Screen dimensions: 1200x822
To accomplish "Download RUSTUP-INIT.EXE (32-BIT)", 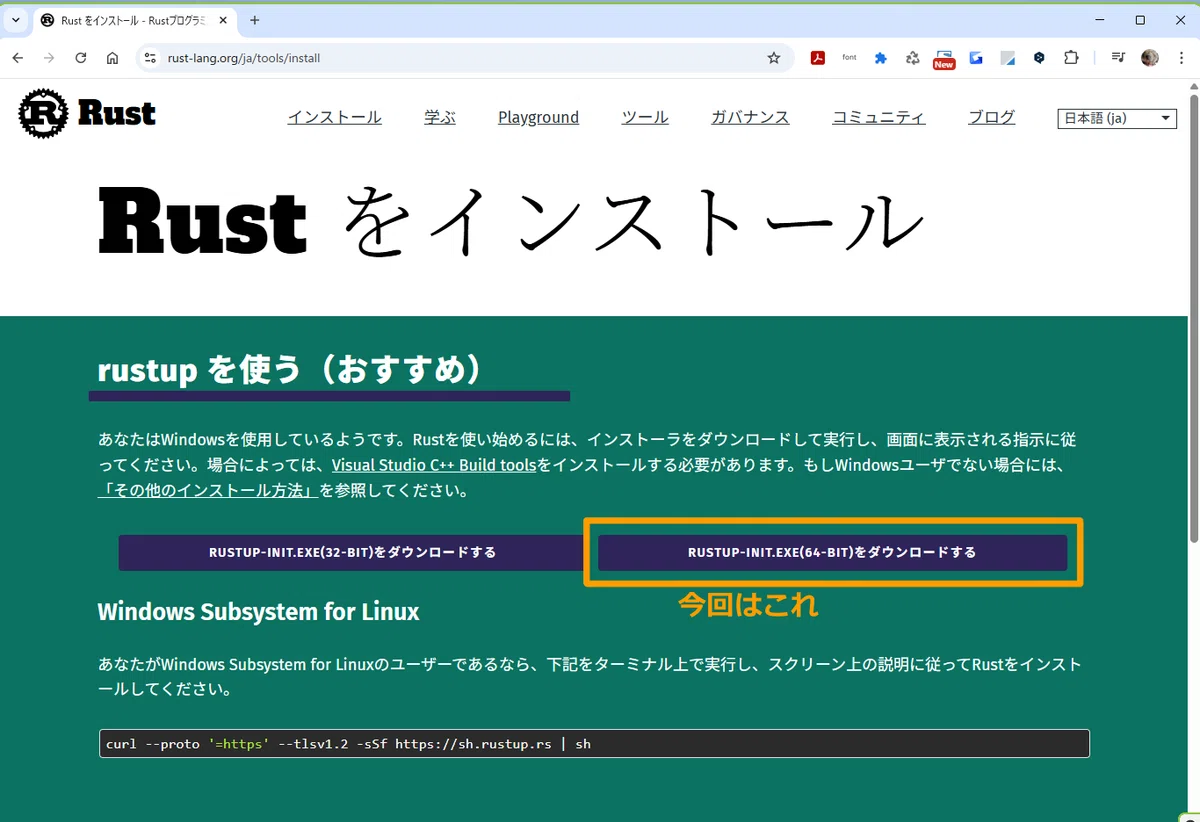I will 352,552.
